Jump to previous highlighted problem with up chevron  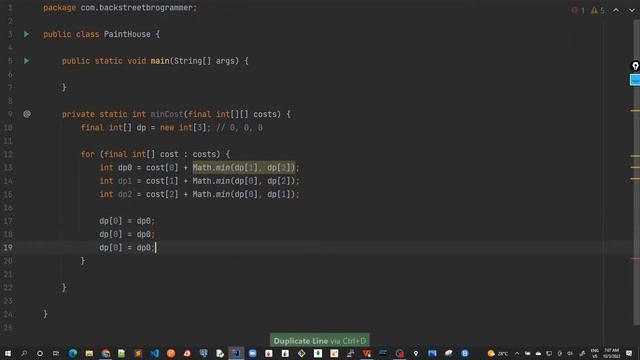point(616,10)
